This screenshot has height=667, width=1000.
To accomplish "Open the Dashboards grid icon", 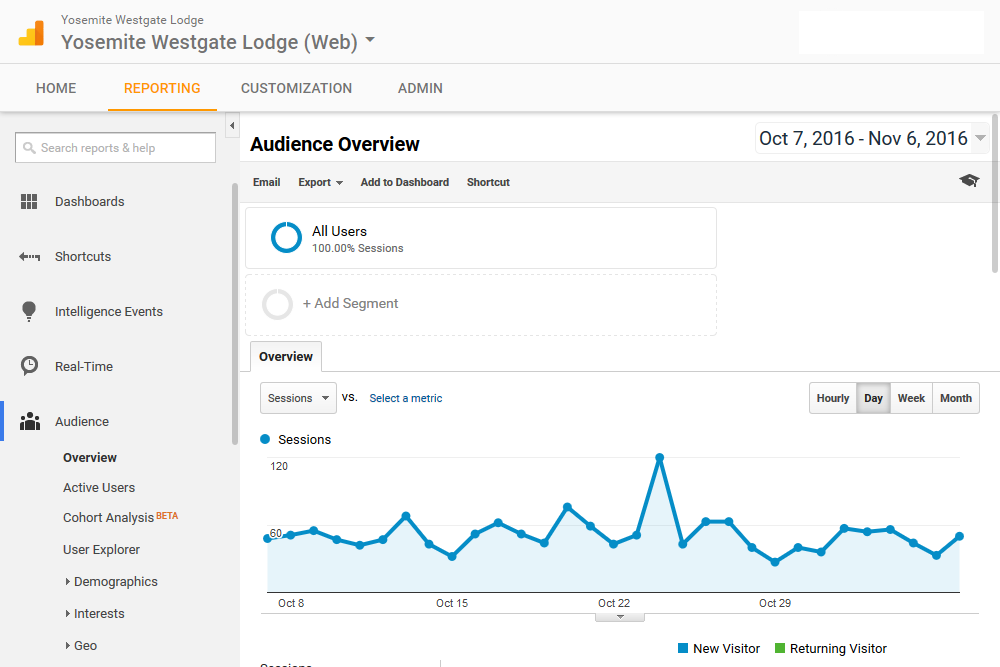I will click(29, 202).
